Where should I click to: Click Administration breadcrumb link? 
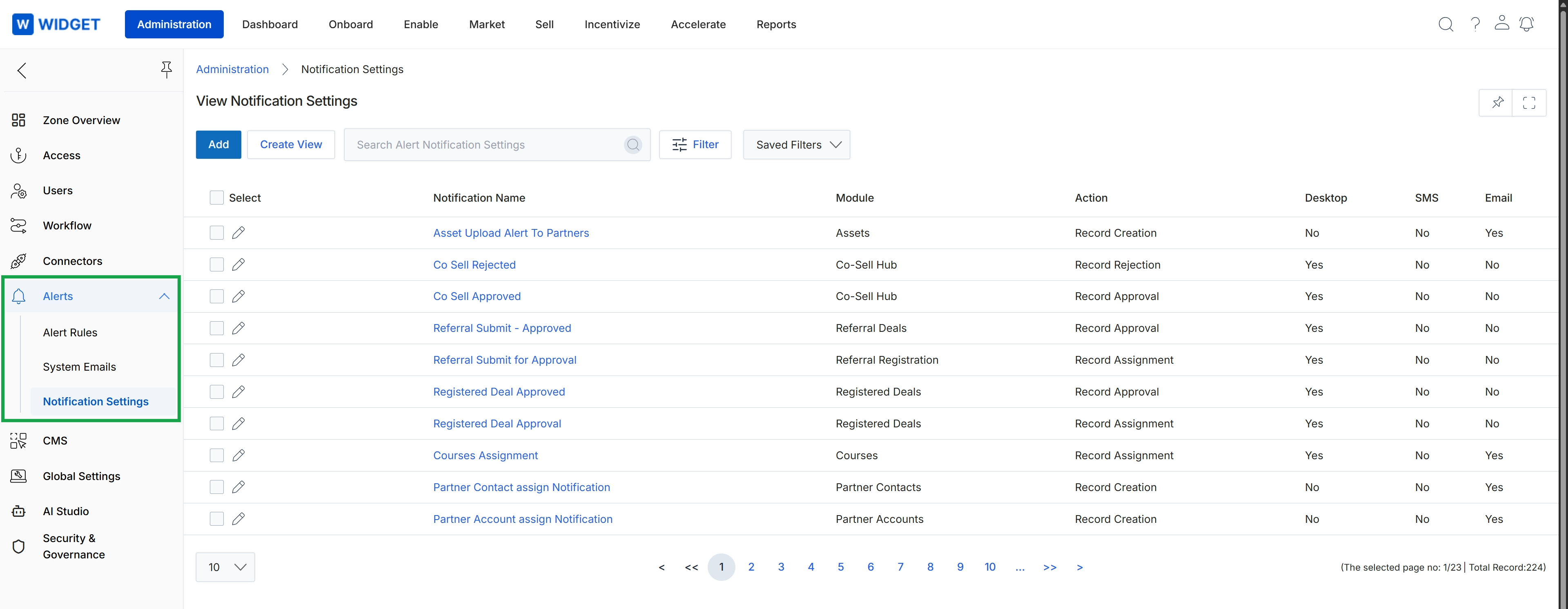coord(232,69)
